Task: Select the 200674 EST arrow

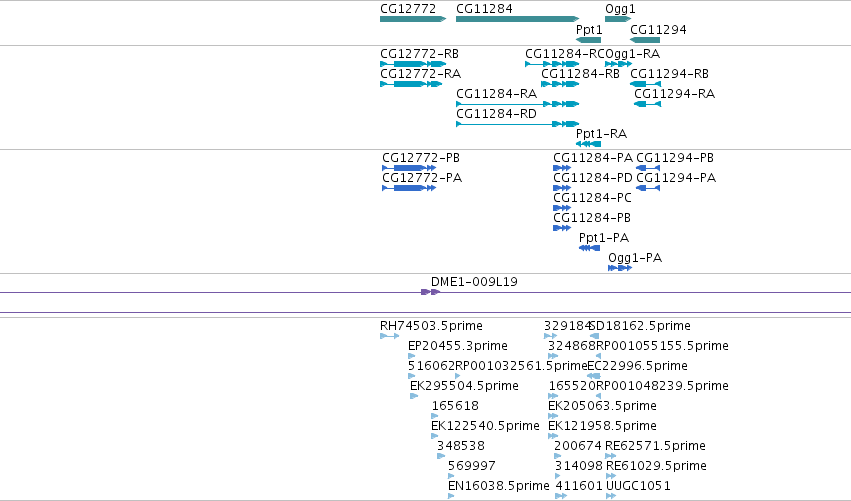Action: (x=558, y=456)
